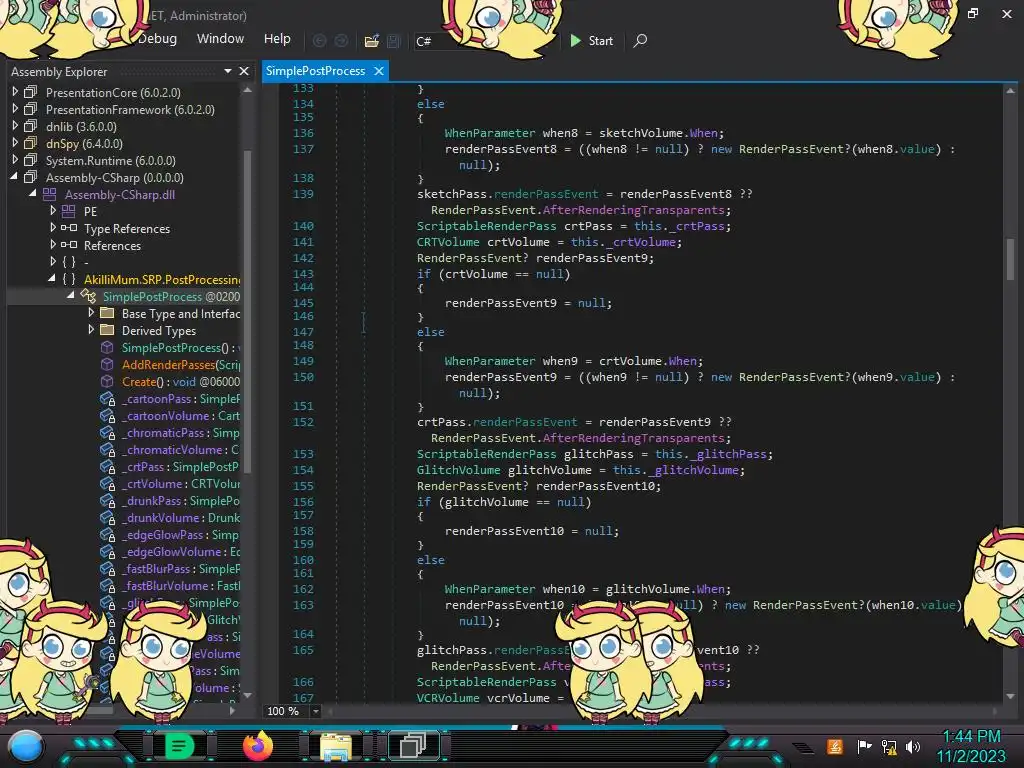Click the dnSpy assembly icon in tree

(31, 143)
